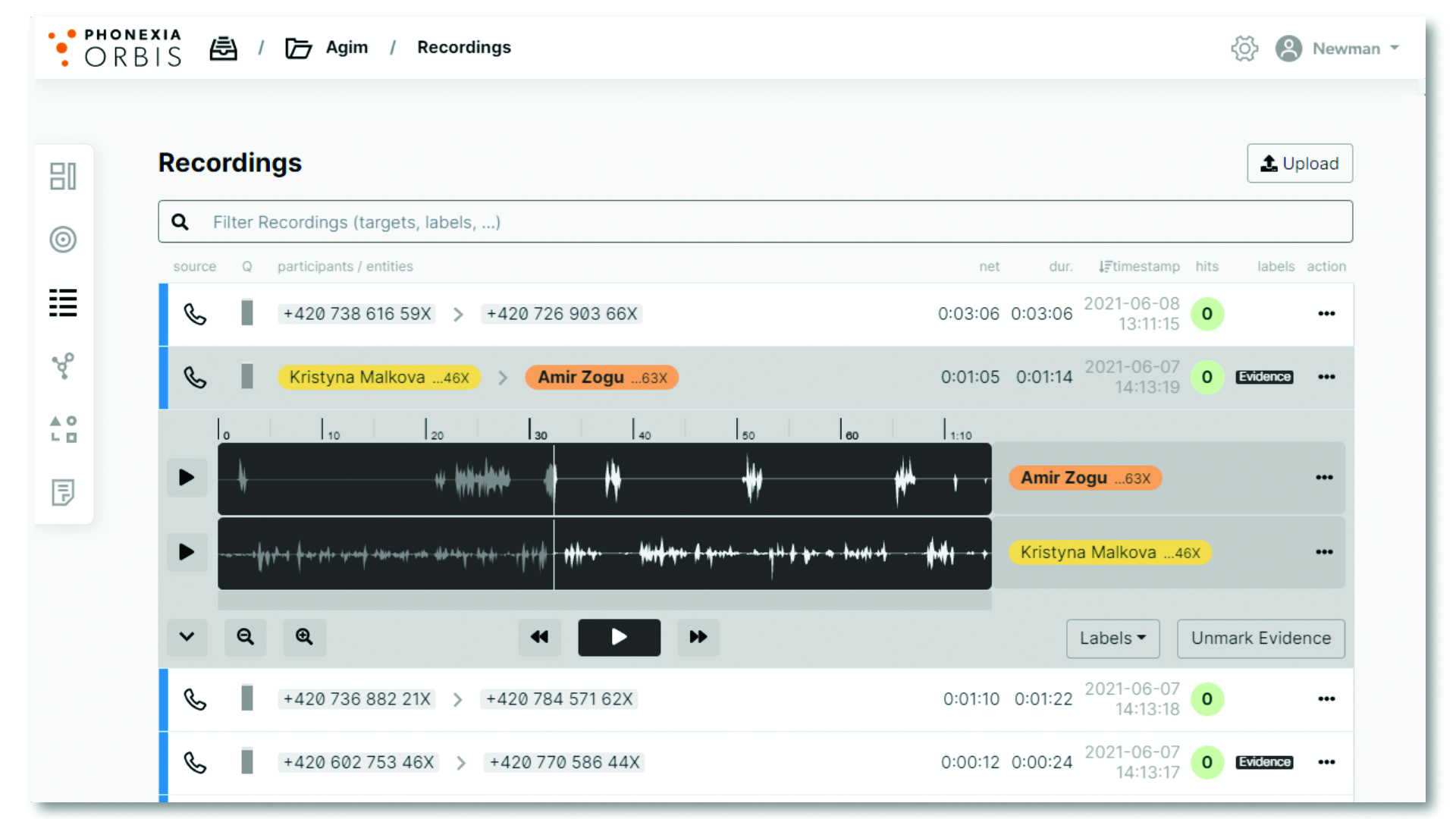Play the Amir Zogu channel track
1456x819 pixels.
click(187, 478)
